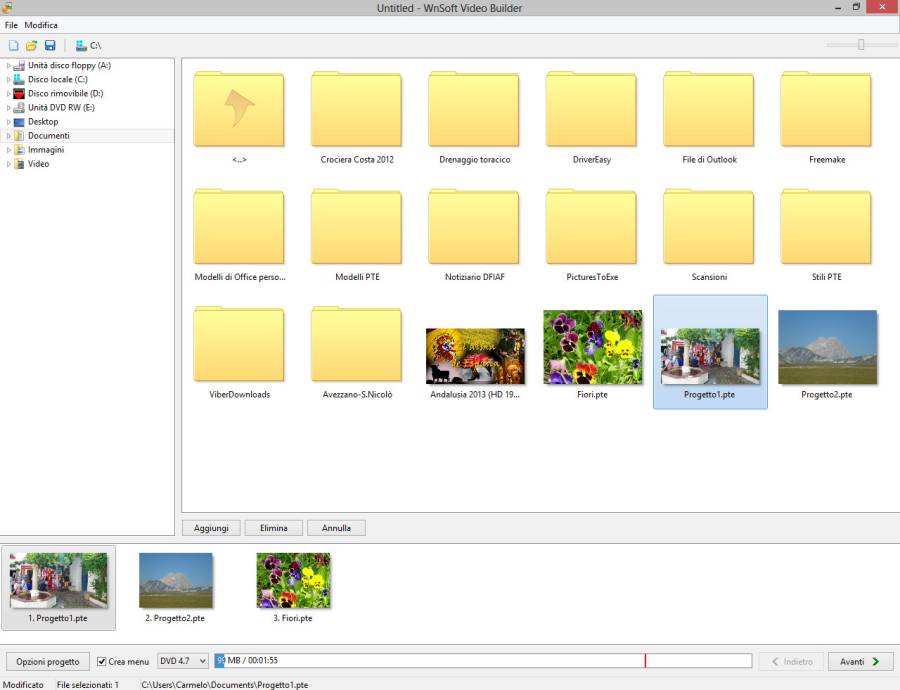Screen dimensions: 900x690
Task: Open the PicturesToExe folder
Action: click(x=590, y=227)
